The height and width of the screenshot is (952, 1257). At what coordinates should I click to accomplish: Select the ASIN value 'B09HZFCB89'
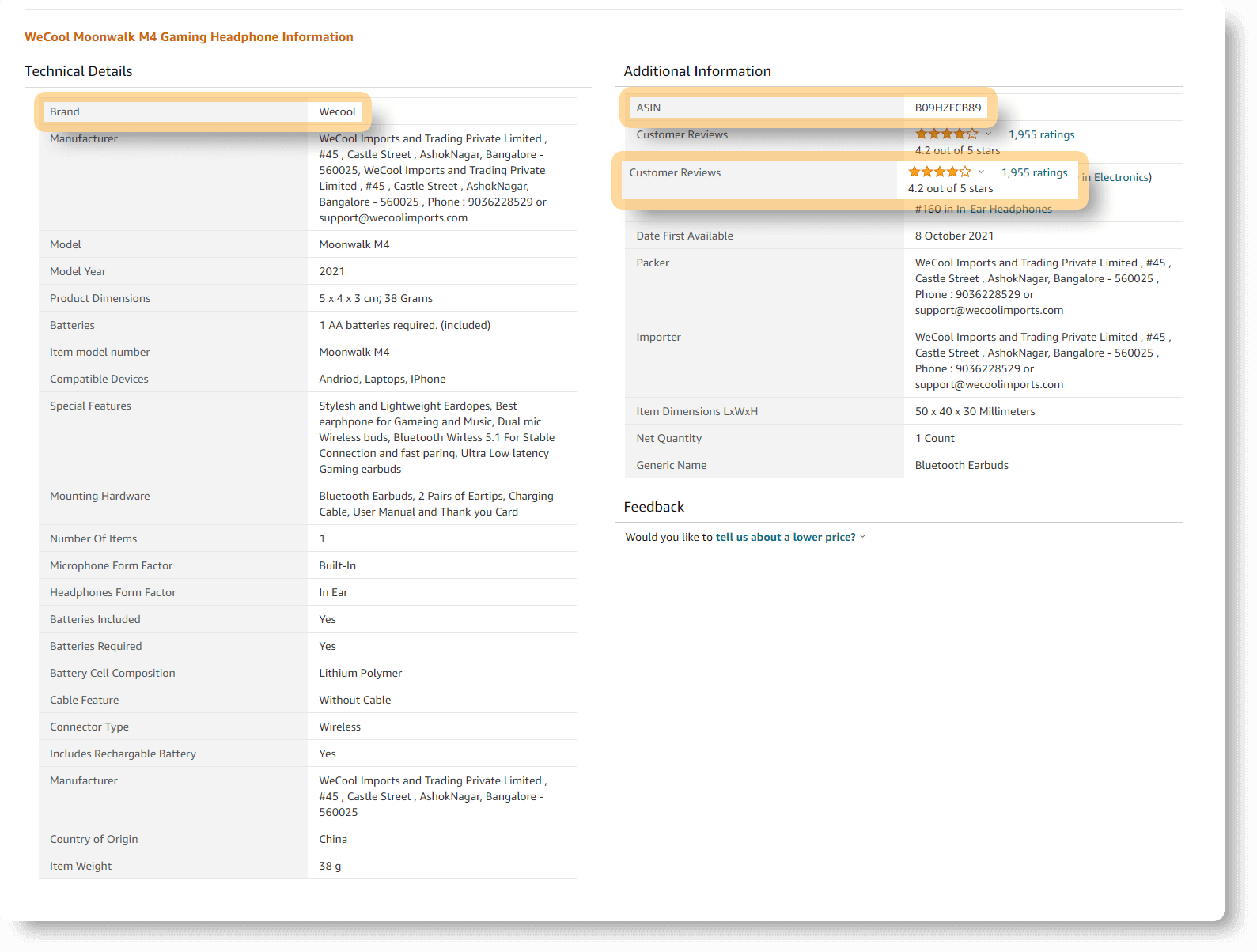(948, 108)
